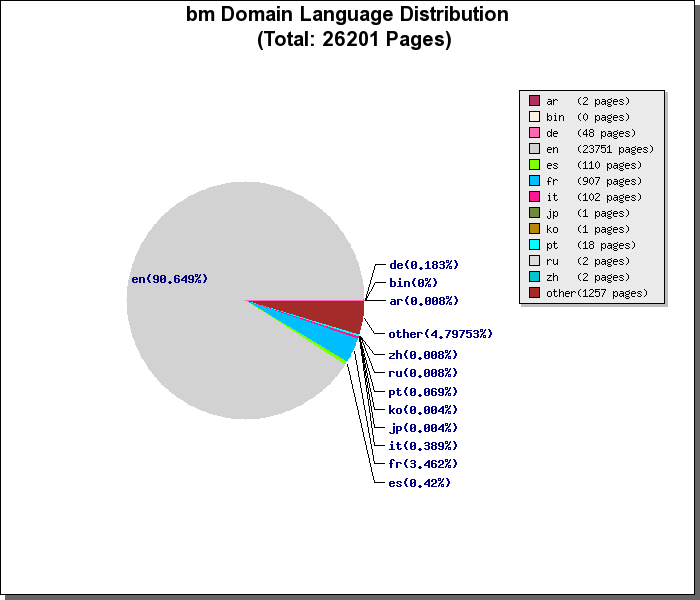Click the ar legend color swatch
Screen dimensions: 700x600
pos(534,100)
